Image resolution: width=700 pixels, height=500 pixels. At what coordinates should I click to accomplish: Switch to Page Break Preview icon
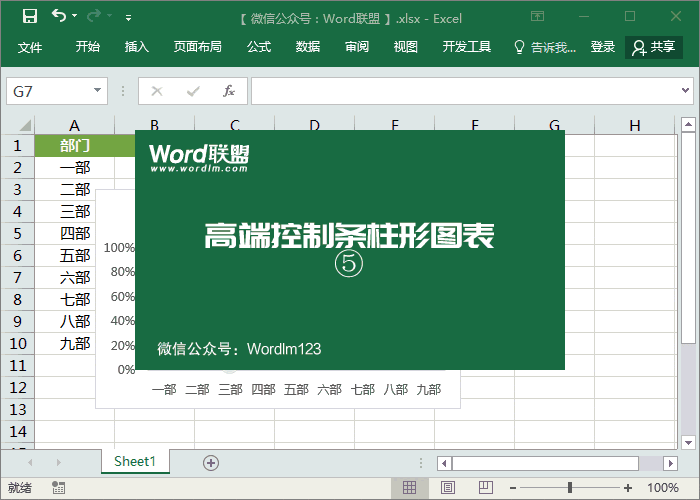point(486,488)
